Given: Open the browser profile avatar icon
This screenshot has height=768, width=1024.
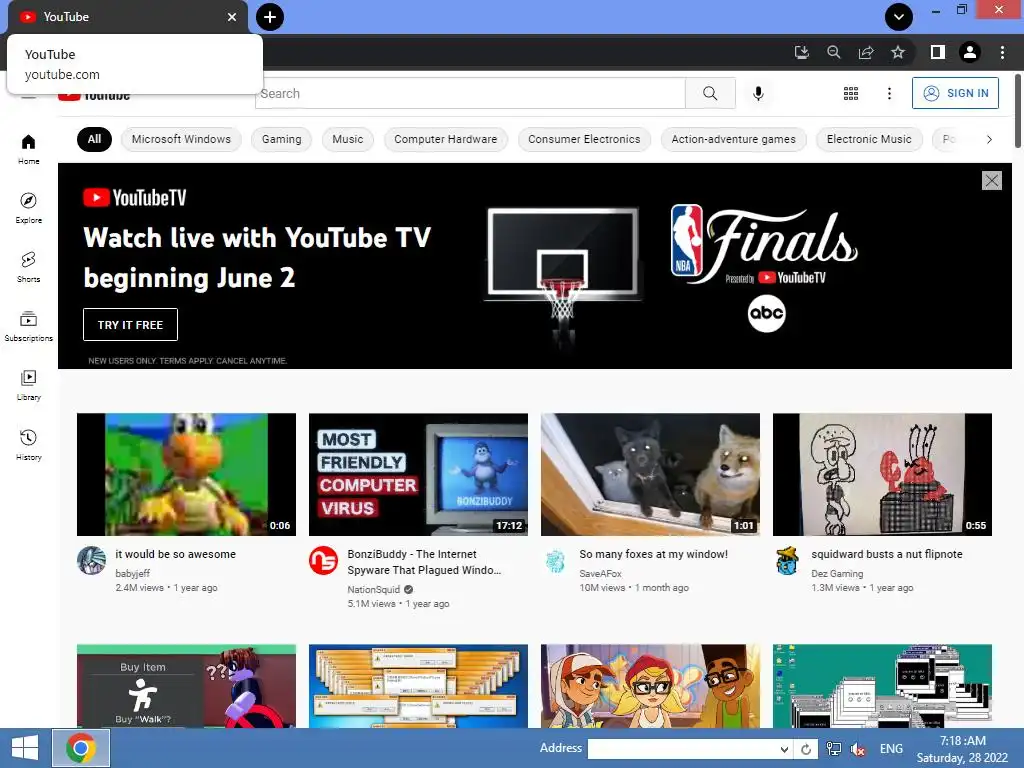Looking at the screenshot, I should pyautogui.click(x=970, y=52).
